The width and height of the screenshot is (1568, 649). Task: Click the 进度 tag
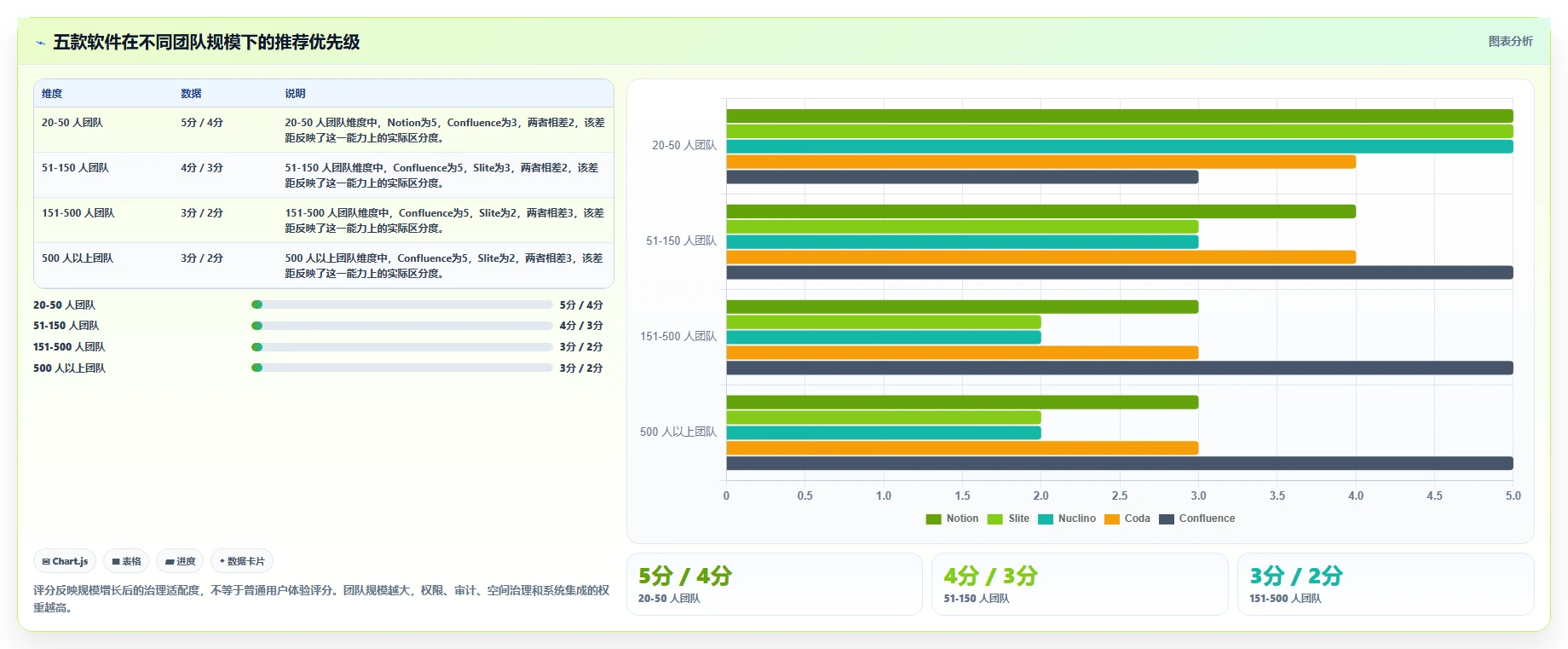180,561
